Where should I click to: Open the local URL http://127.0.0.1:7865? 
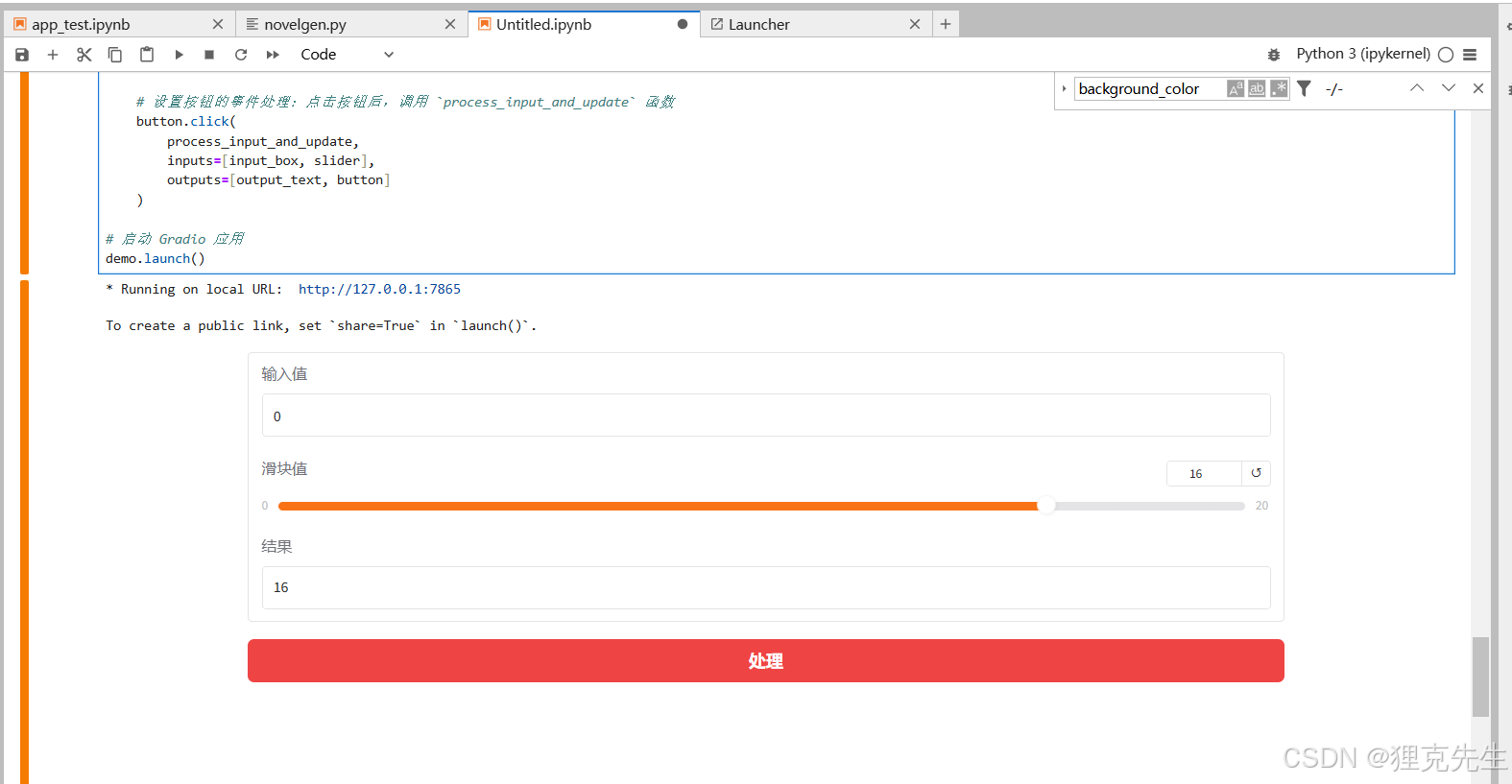tap(379, 289)
